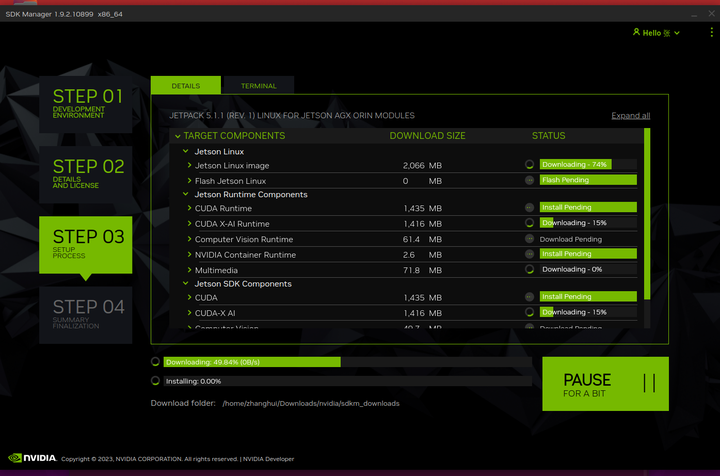
Task: Expand the CUDA-X AI component row
Action: 189,313
